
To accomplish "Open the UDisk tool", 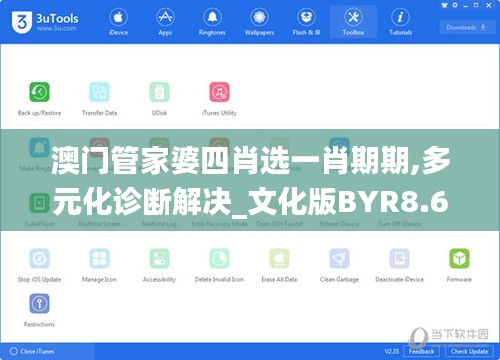I will pos(159,99).
